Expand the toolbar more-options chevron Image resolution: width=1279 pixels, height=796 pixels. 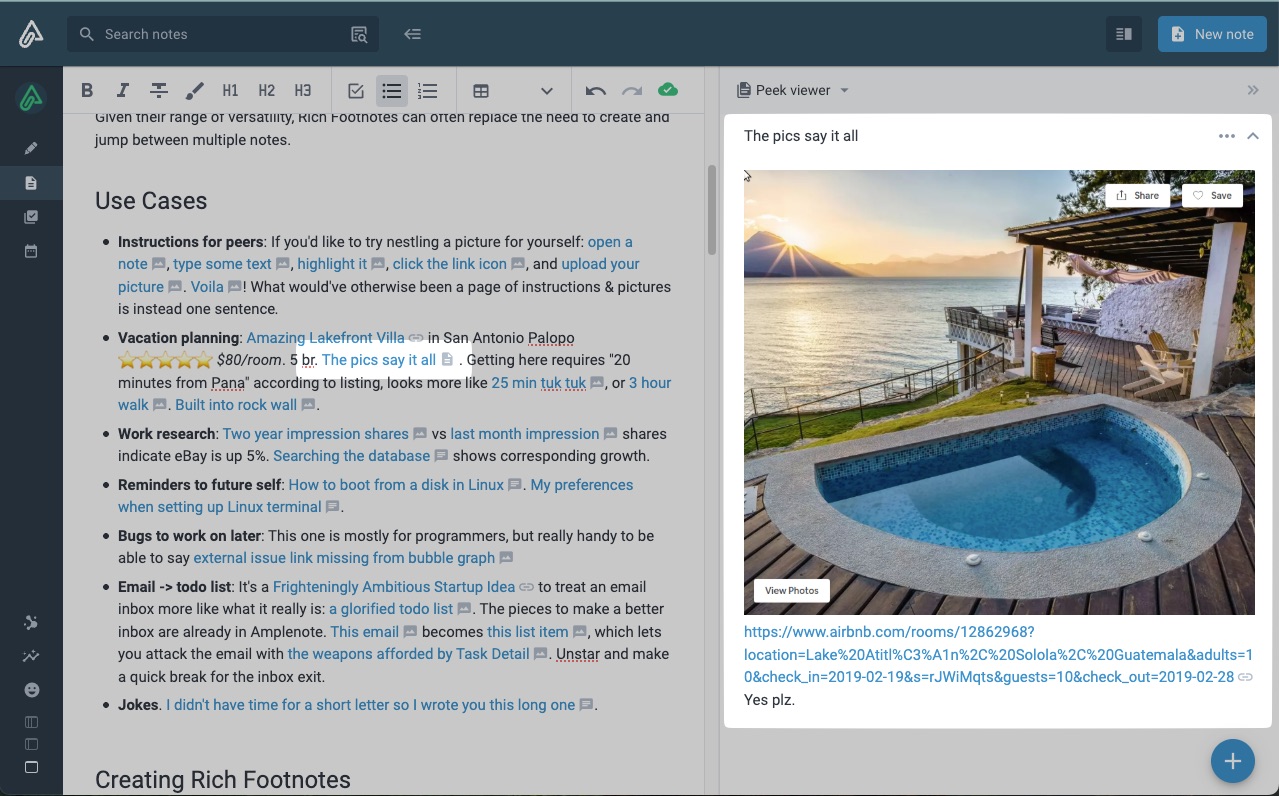click(x=546, y=91)
